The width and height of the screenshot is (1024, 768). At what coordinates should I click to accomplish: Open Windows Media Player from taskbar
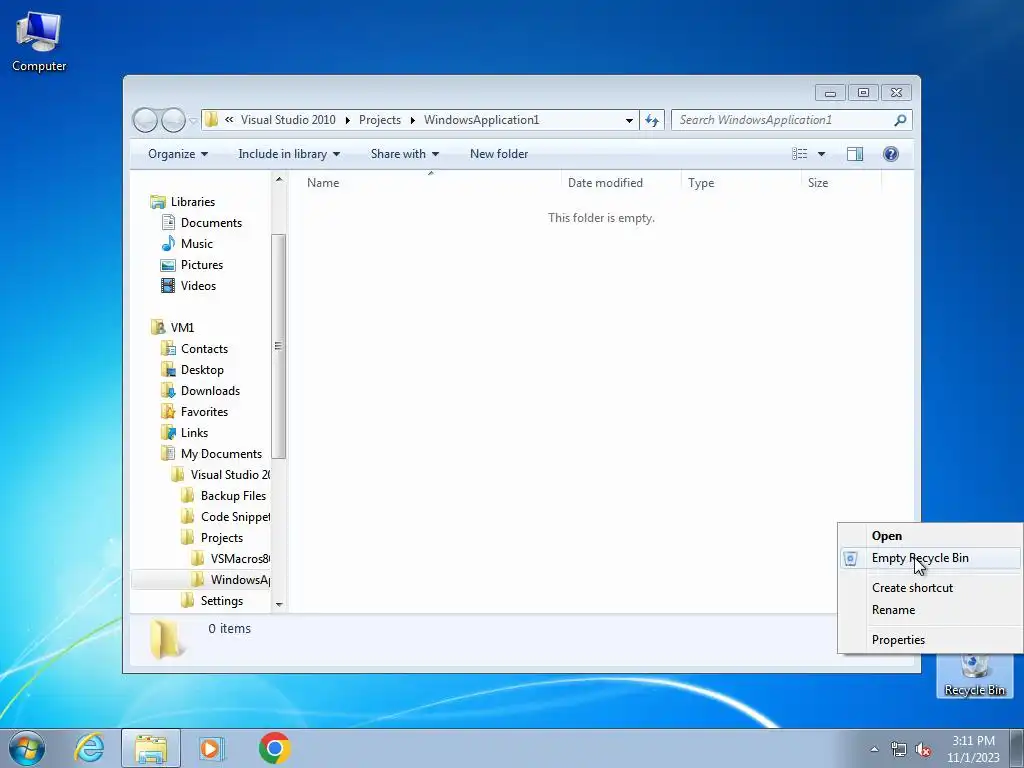[211, 748]
